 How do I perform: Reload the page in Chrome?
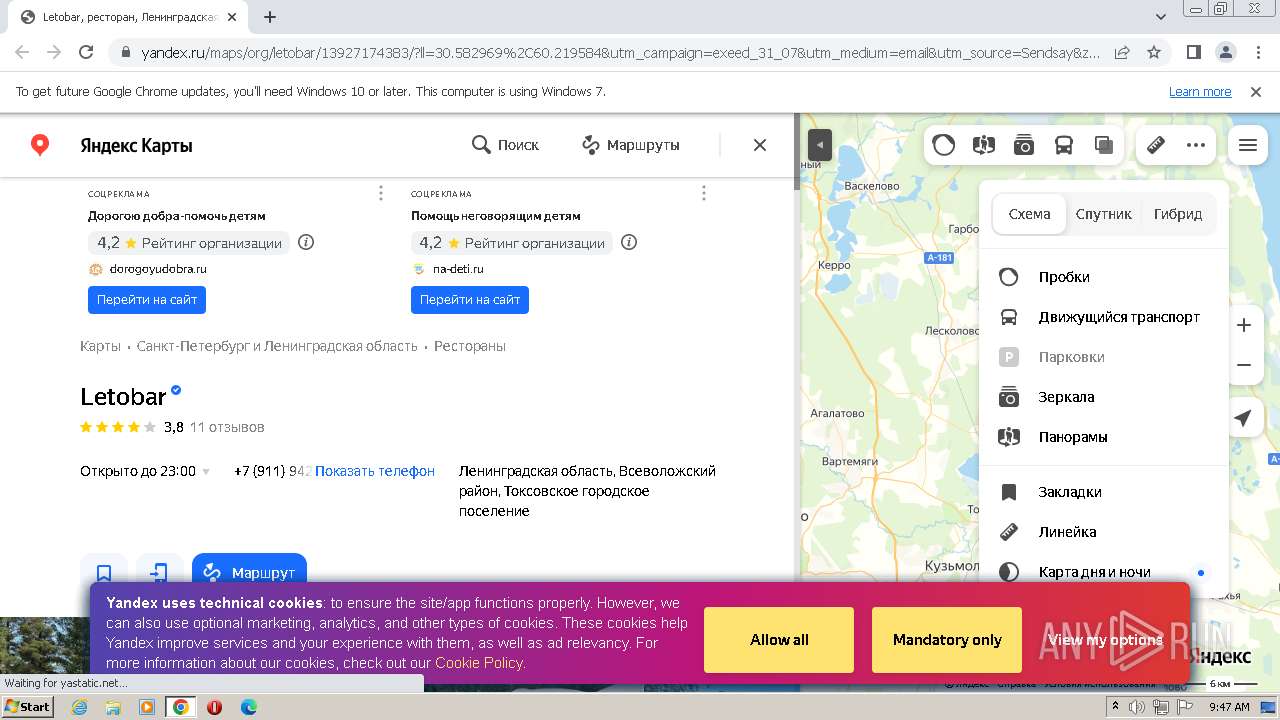(x=86, y=52)
